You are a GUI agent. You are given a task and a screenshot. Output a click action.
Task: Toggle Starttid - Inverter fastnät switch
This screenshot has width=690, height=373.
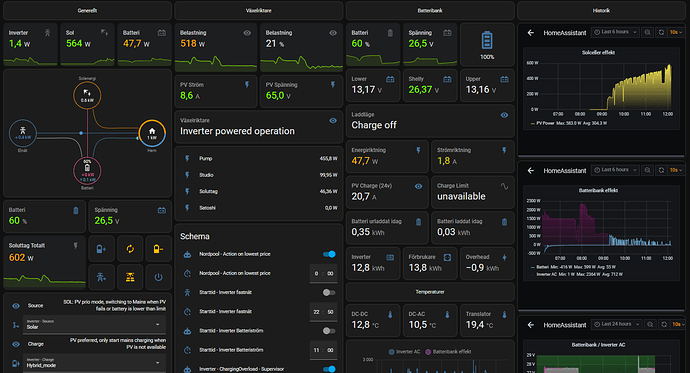click(329, 292)
